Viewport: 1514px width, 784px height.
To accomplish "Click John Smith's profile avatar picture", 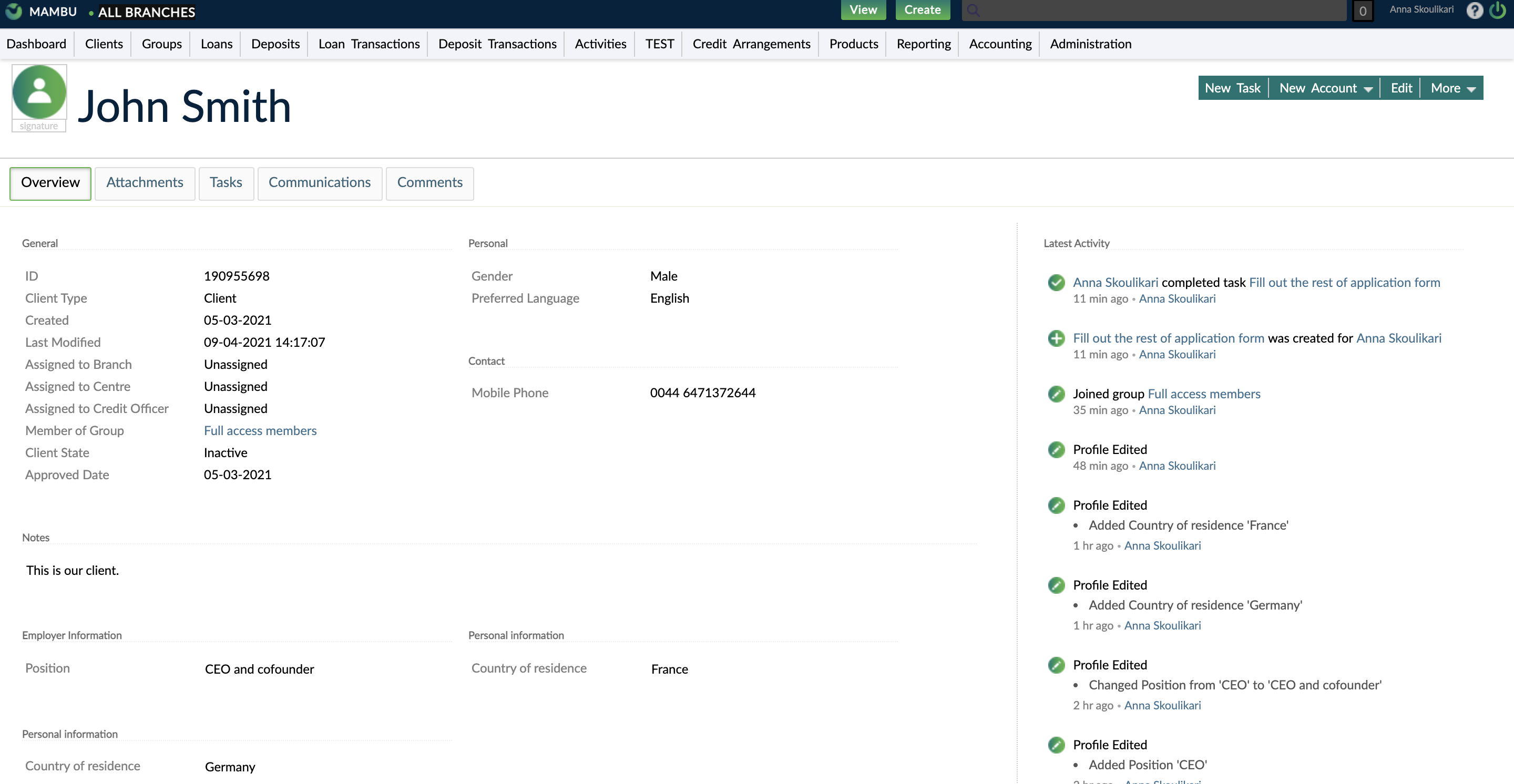I will point(39,91).
